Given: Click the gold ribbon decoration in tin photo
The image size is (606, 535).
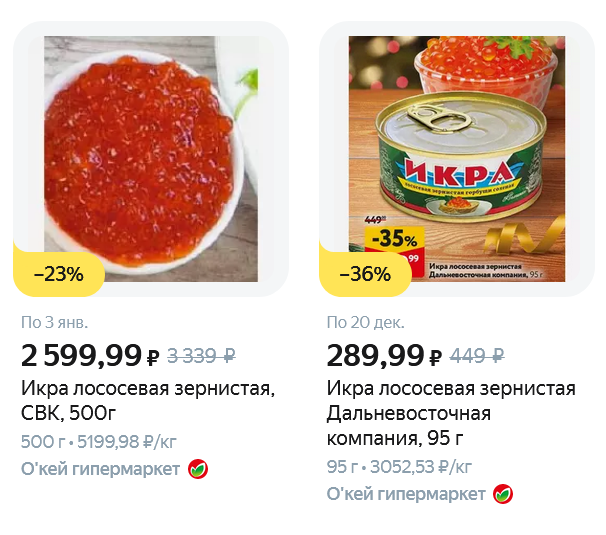Looking at the screenshot, I should click(524, 237).
